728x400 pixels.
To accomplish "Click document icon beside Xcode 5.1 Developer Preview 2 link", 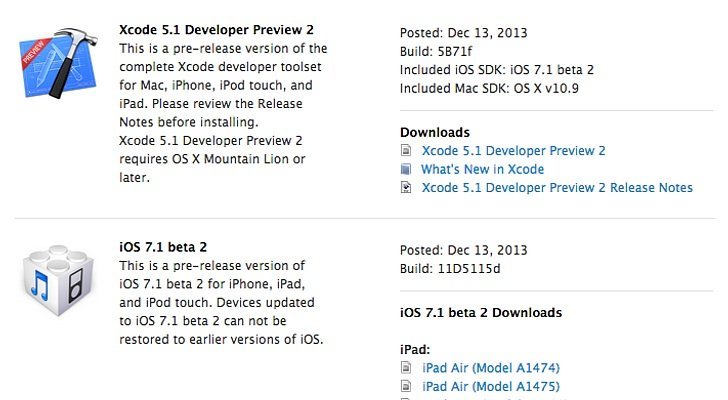I will (x=406, y=150).
